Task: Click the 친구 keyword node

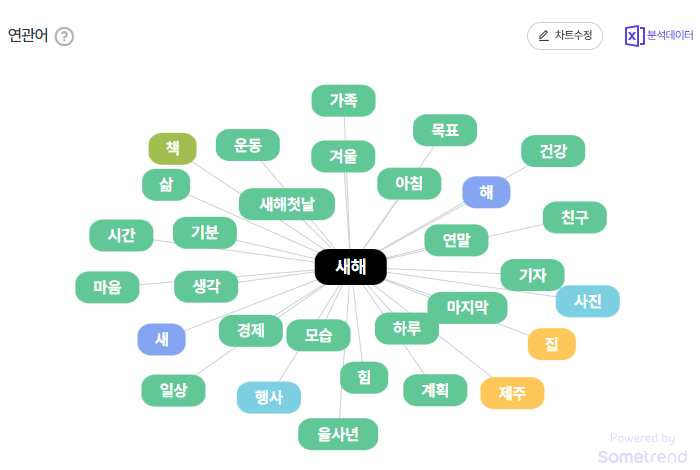Action: tap(575, 217)
